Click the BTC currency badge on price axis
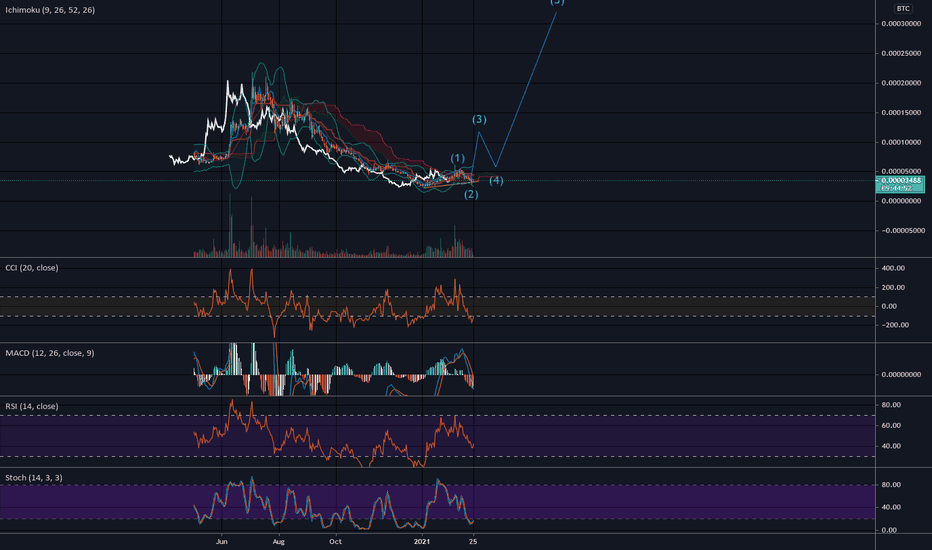 (x=903, y=8)
